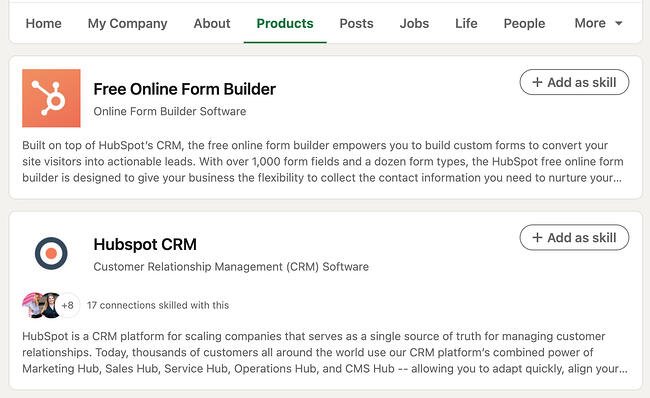View the Posts tab

[x=357, y=23]
